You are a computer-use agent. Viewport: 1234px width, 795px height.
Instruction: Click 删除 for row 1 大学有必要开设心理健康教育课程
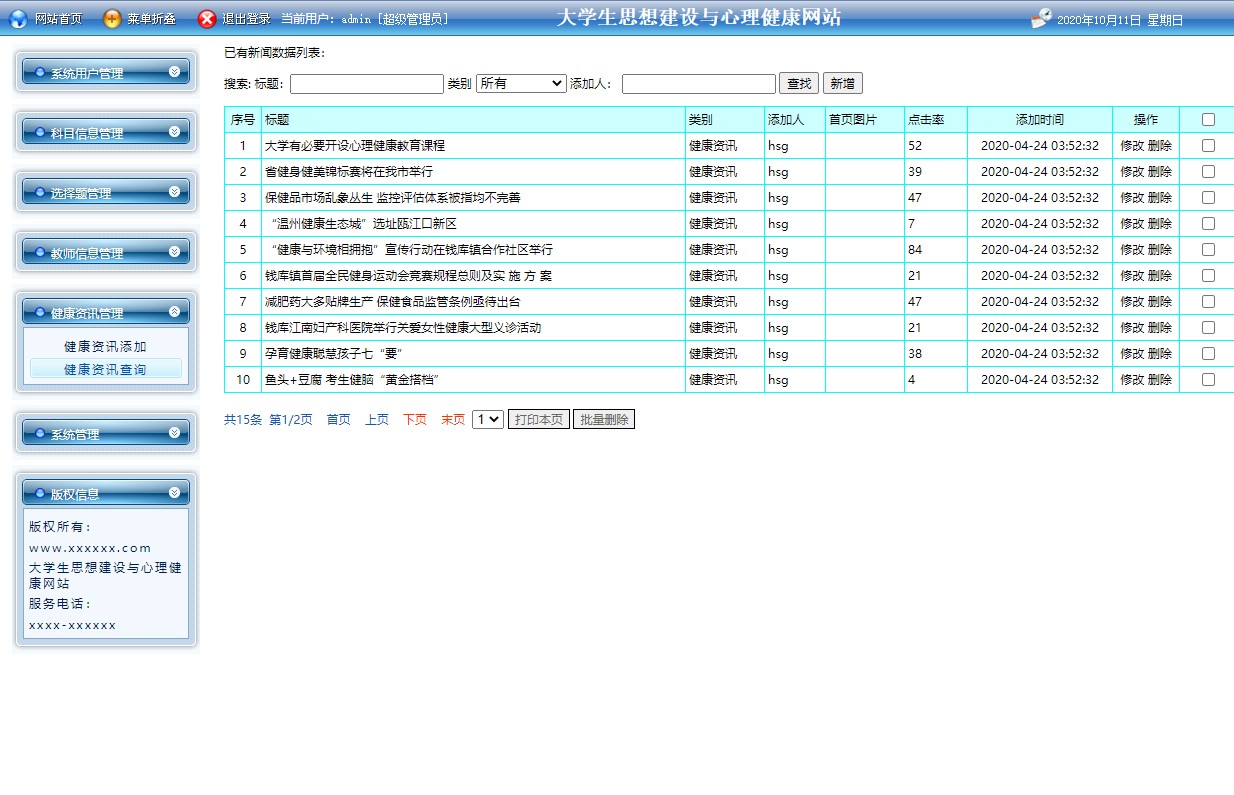[x=1160, y=145]
